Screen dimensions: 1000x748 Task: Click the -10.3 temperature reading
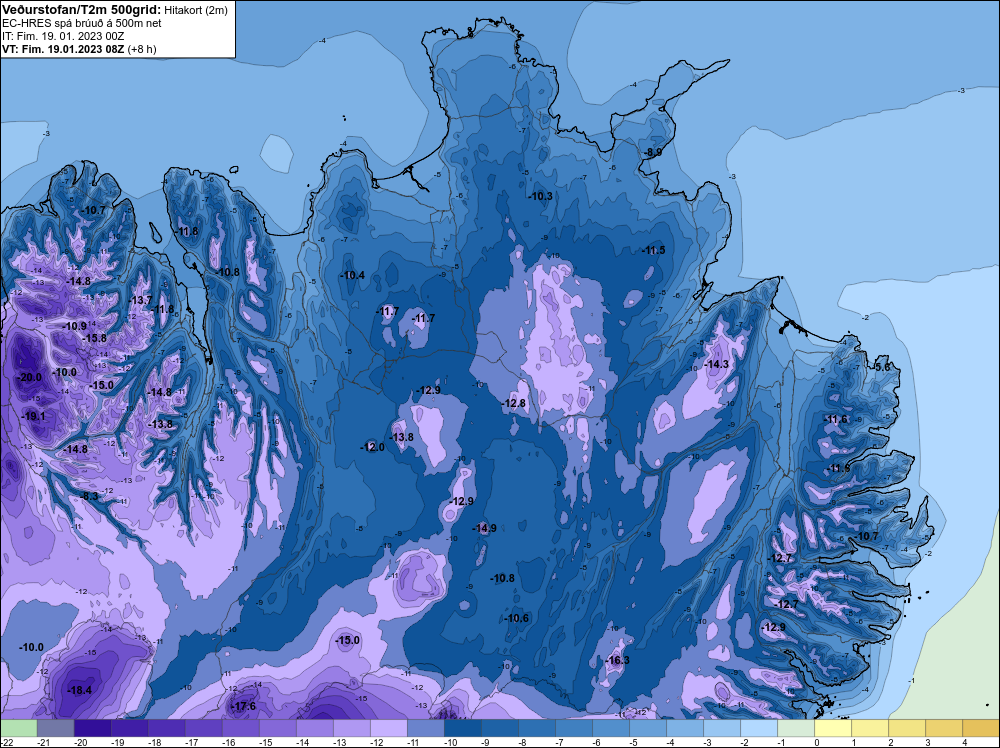click(541, 196)
